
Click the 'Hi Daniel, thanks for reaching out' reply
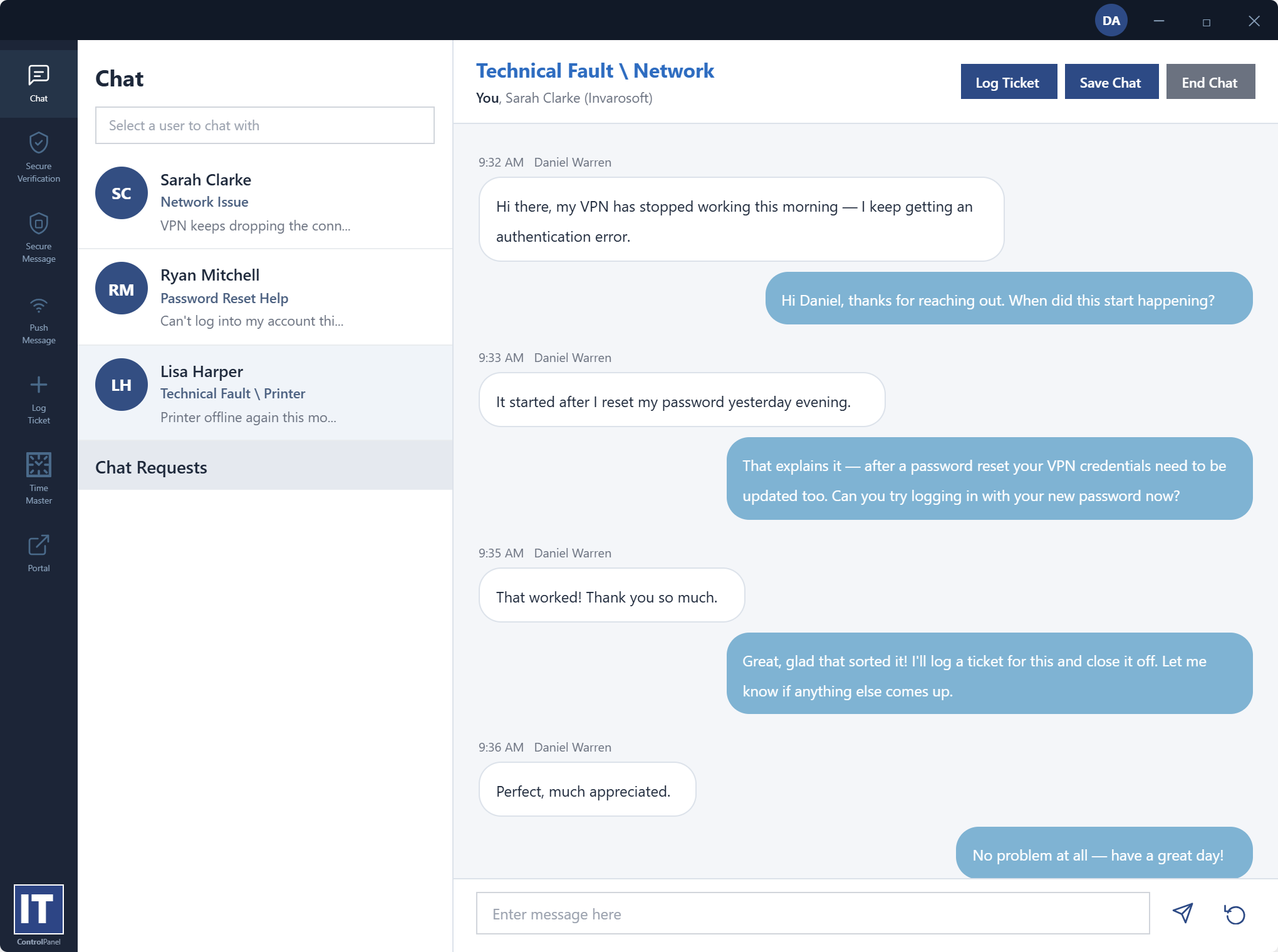[1009, 298]
